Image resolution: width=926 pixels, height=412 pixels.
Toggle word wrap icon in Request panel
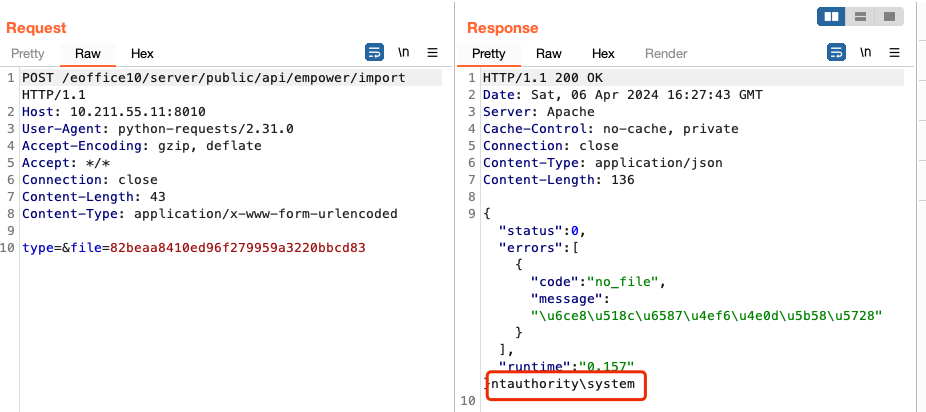coord(374,53)
